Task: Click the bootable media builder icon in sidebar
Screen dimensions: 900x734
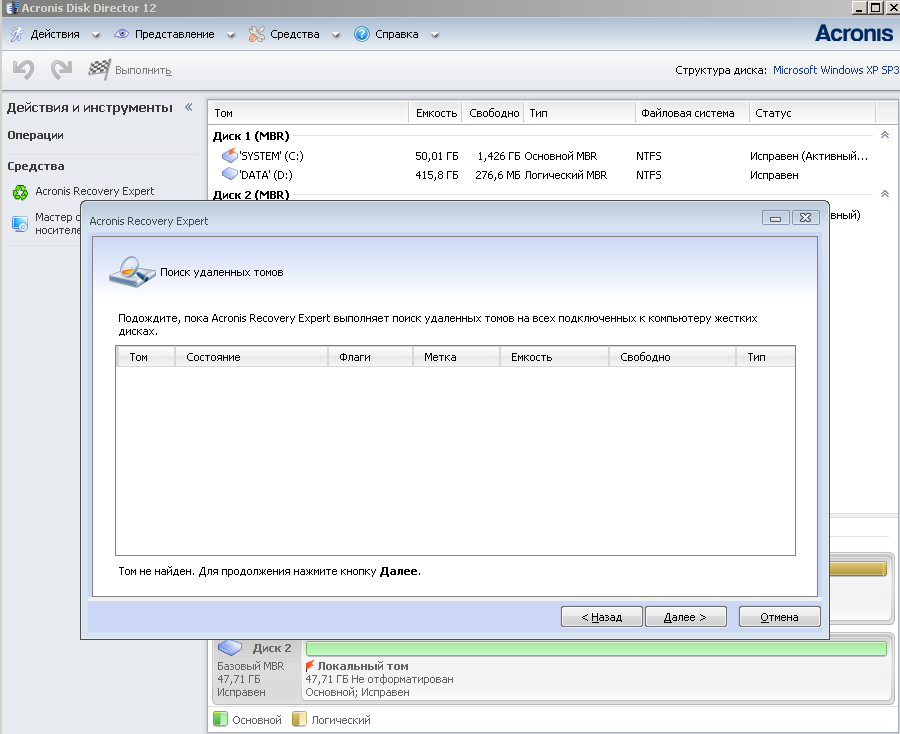Action: 20,224
